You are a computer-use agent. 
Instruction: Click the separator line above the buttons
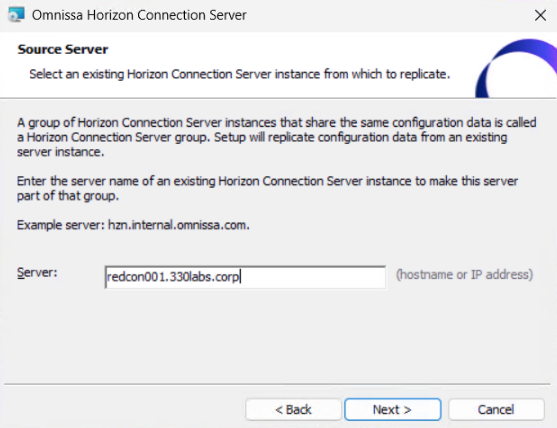(x=277, y=384)
